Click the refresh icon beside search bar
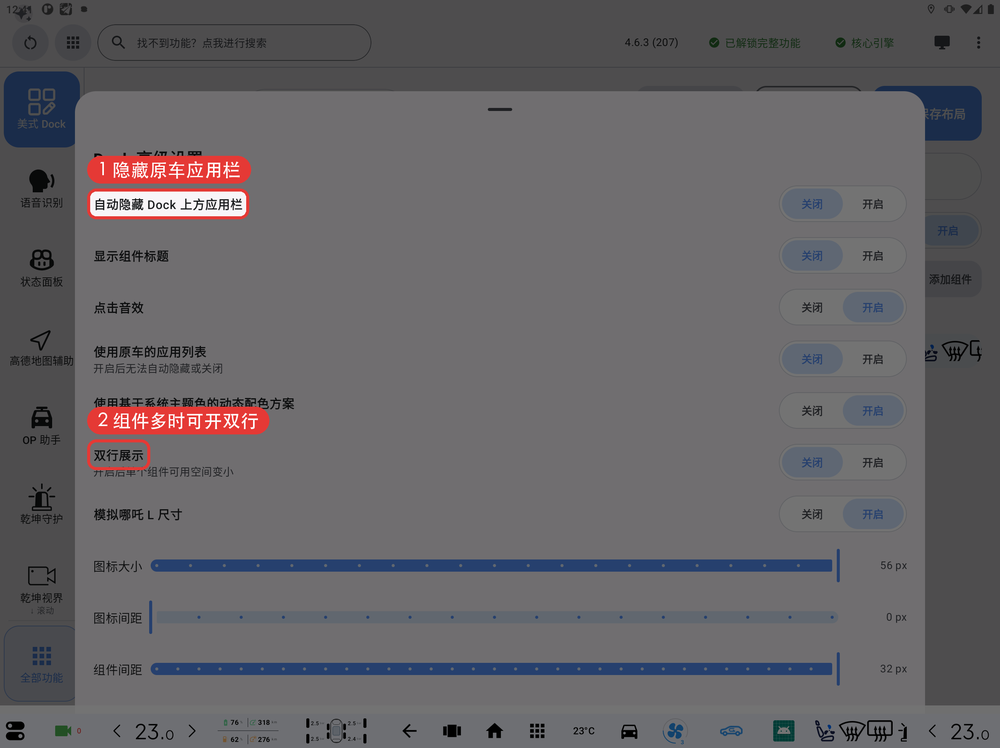 30,43
